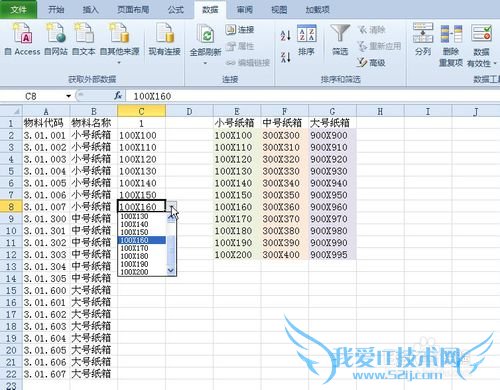The width and height of the screenshot is (500, 390).
Task: Click the 属性 properties button
Action: tap(240, 46)
